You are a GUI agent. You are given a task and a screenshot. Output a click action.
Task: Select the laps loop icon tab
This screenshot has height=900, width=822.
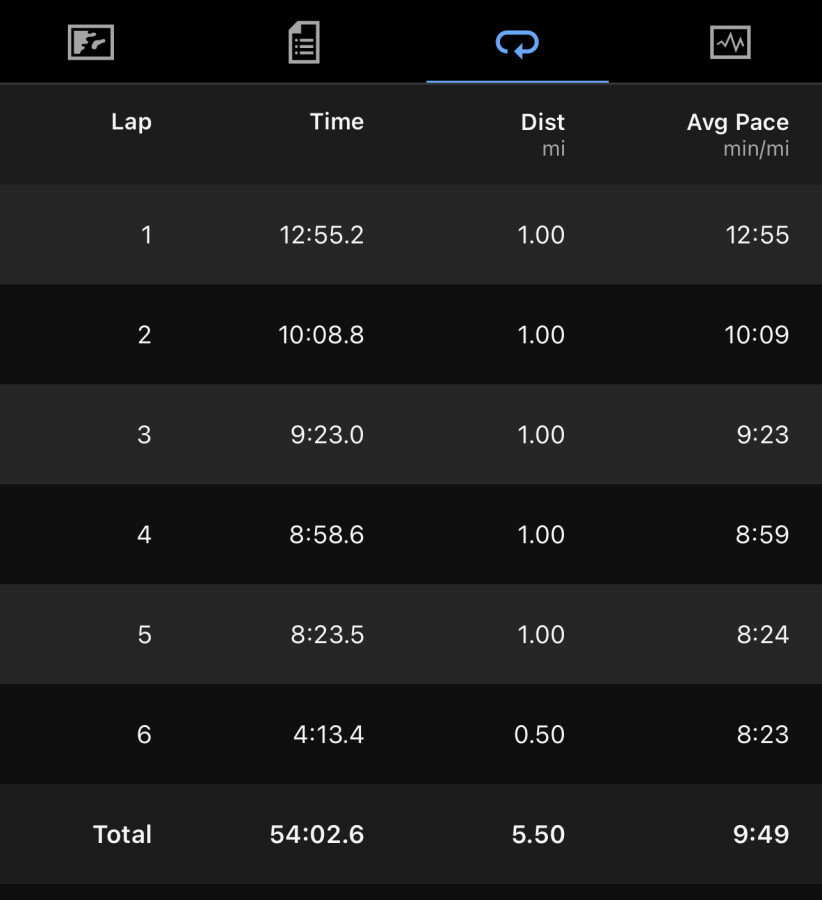click(517, 44)
